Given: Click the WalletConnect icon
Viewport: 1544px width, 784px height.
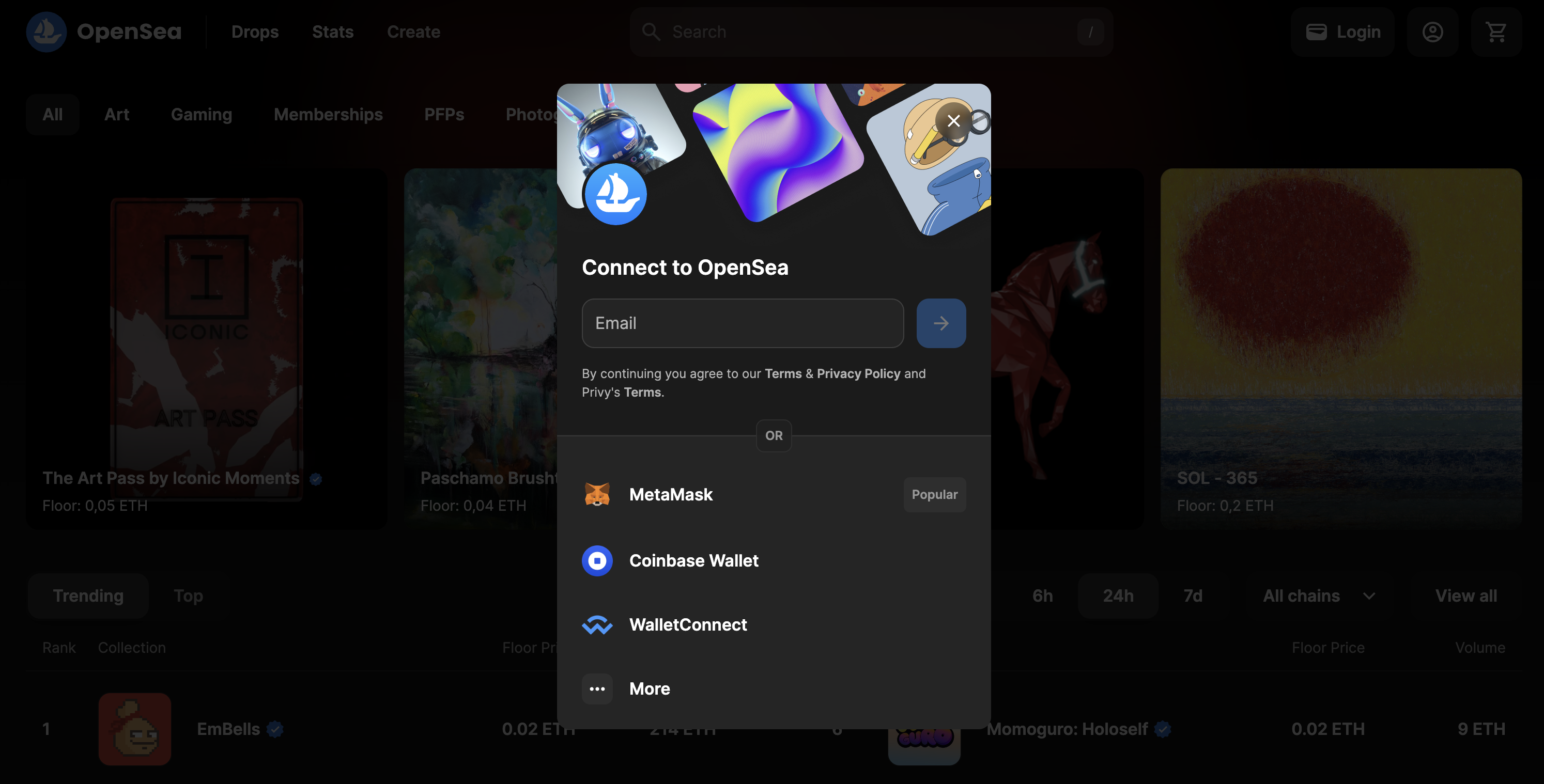Looking at the screenshot, I should [x=598, y=625].
